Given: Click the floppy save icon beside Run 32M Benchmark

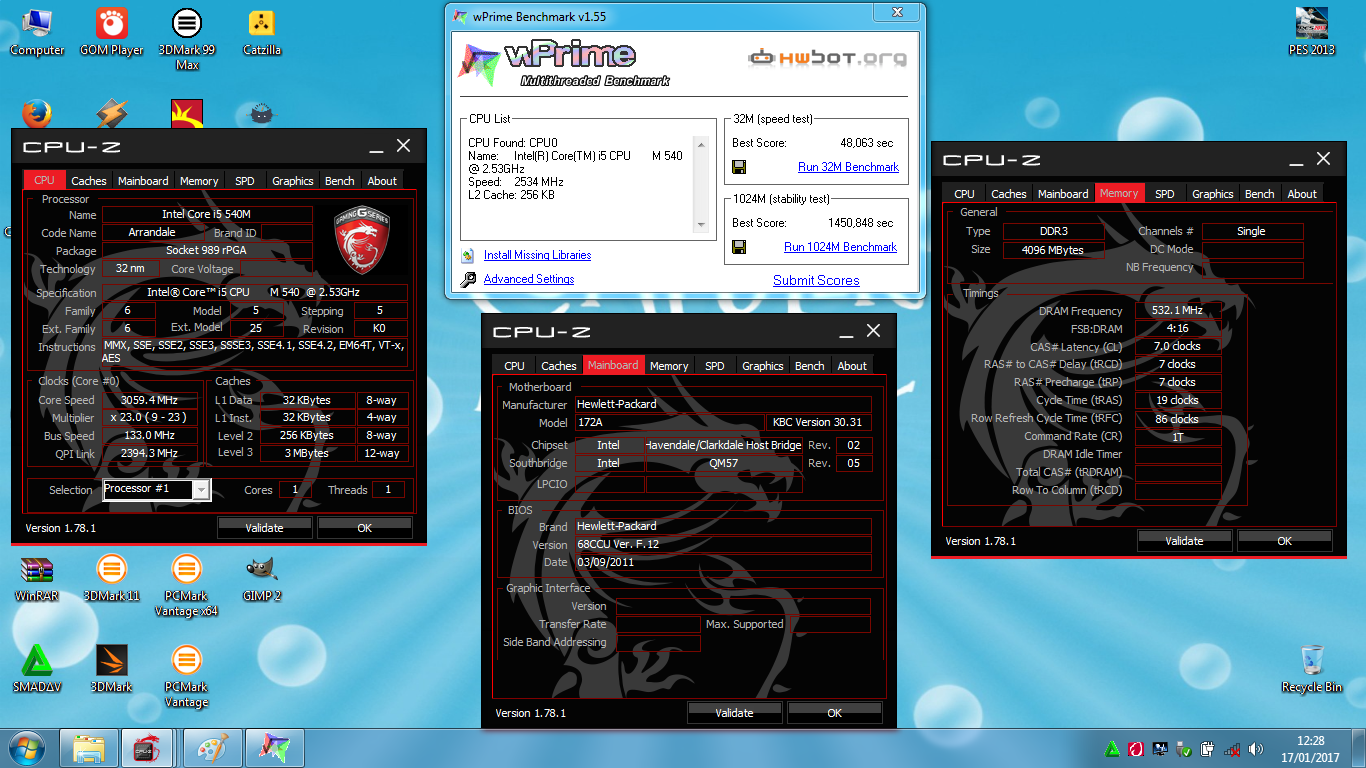Looking at the screenshot, I should pos(739,167).
